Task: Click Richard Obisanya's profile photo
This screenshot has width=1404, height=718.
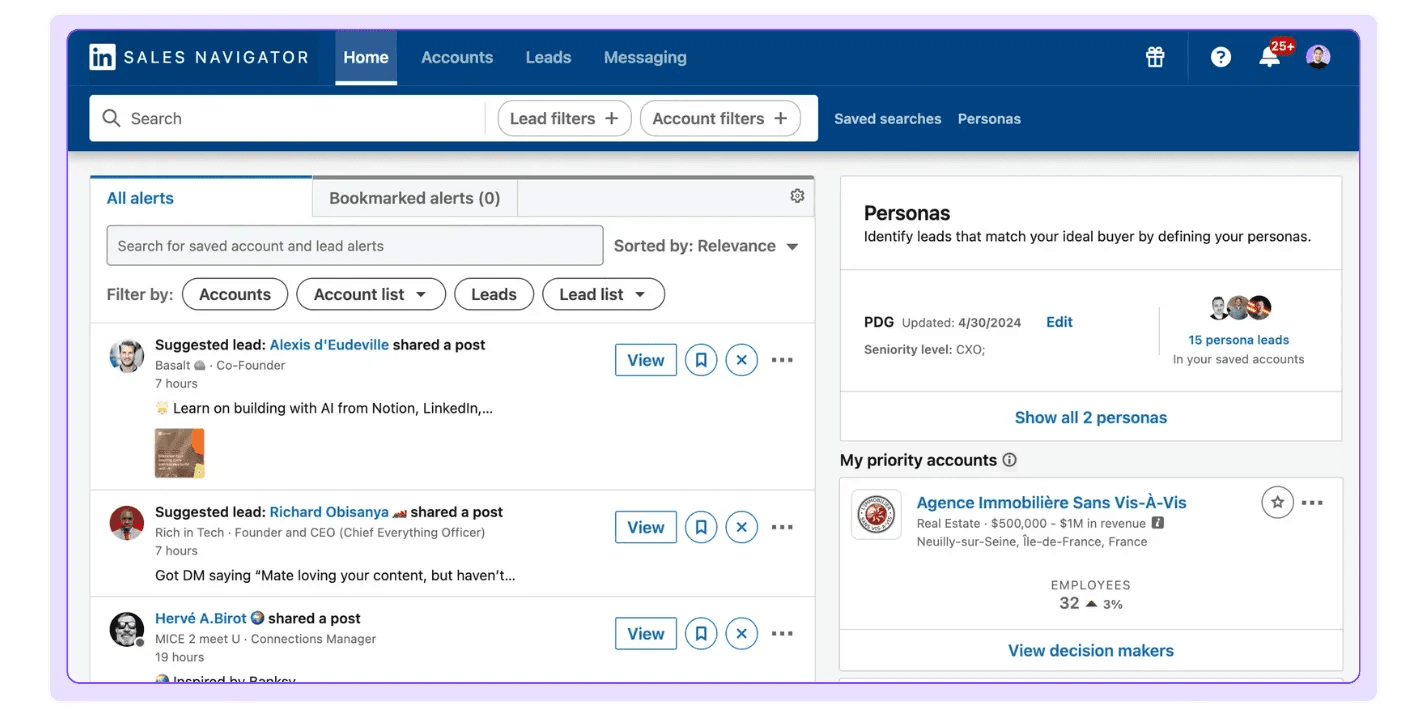Action: [127, 523]
